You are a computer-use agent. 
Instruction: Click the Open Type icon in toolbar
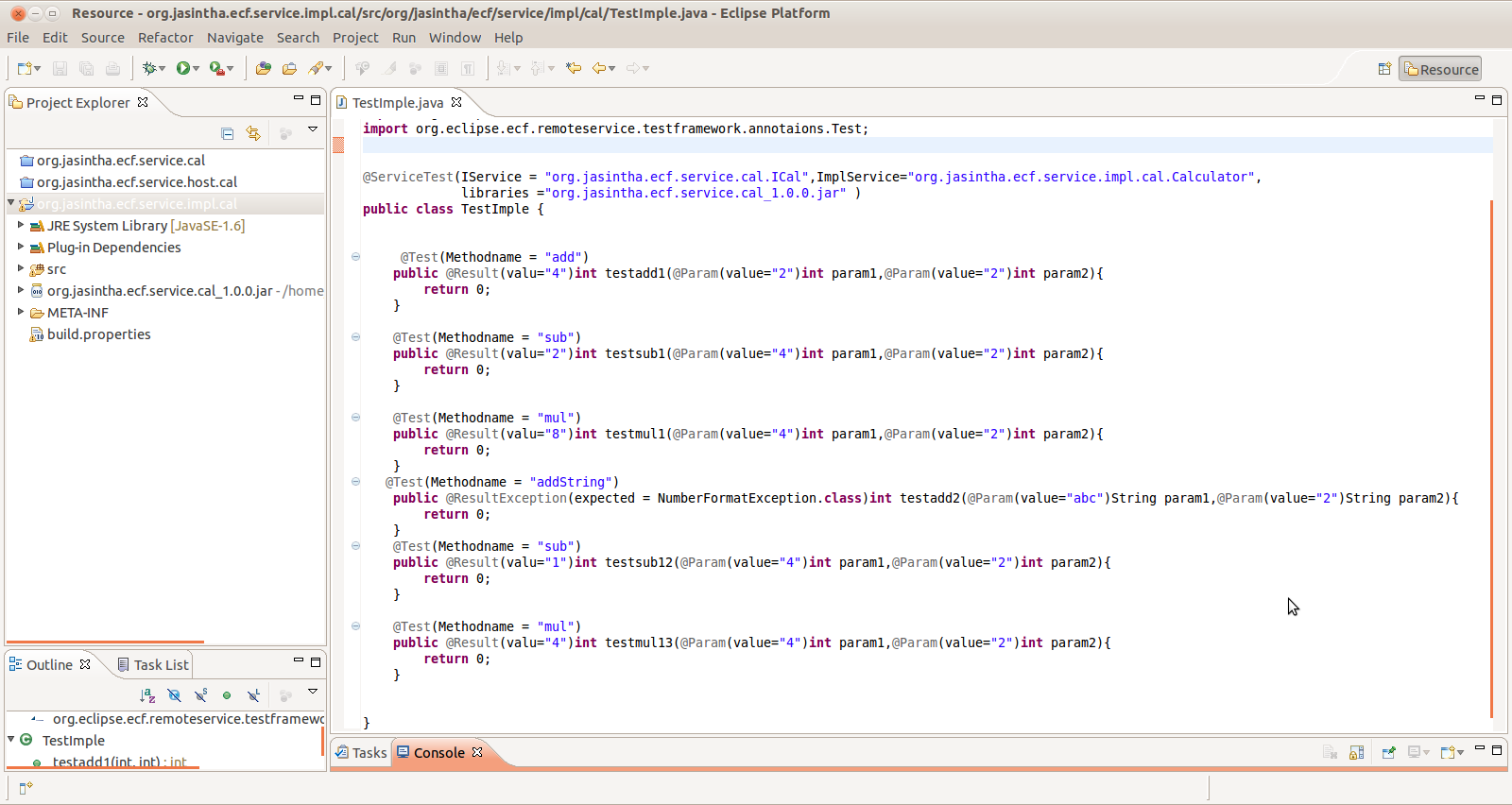pyautogui.click(x=264, y=68)
